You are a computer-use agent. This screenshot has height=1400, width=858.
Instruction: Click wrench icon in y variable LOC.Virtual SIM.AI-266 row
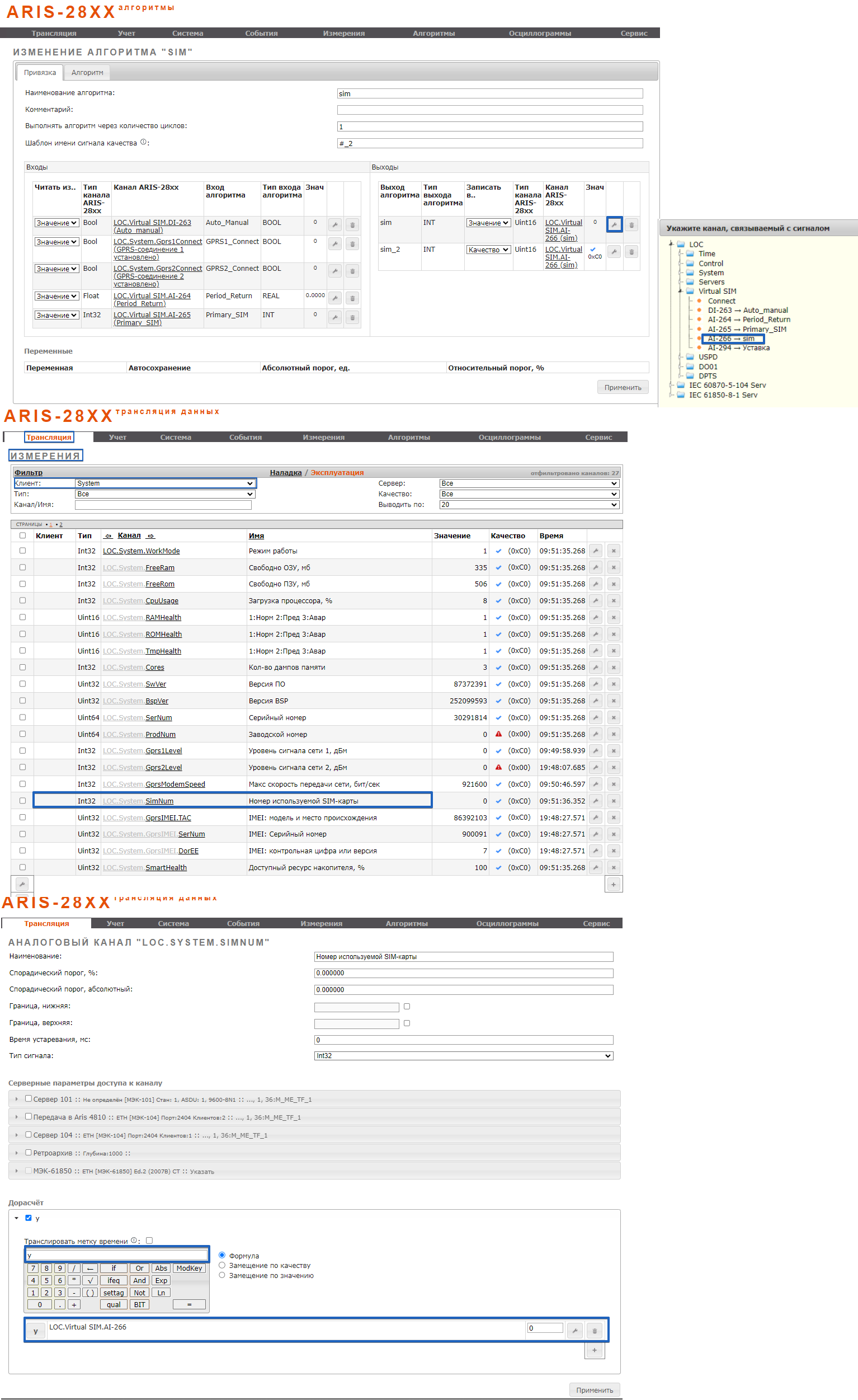pyautogui.click(x=575, y=1330)
